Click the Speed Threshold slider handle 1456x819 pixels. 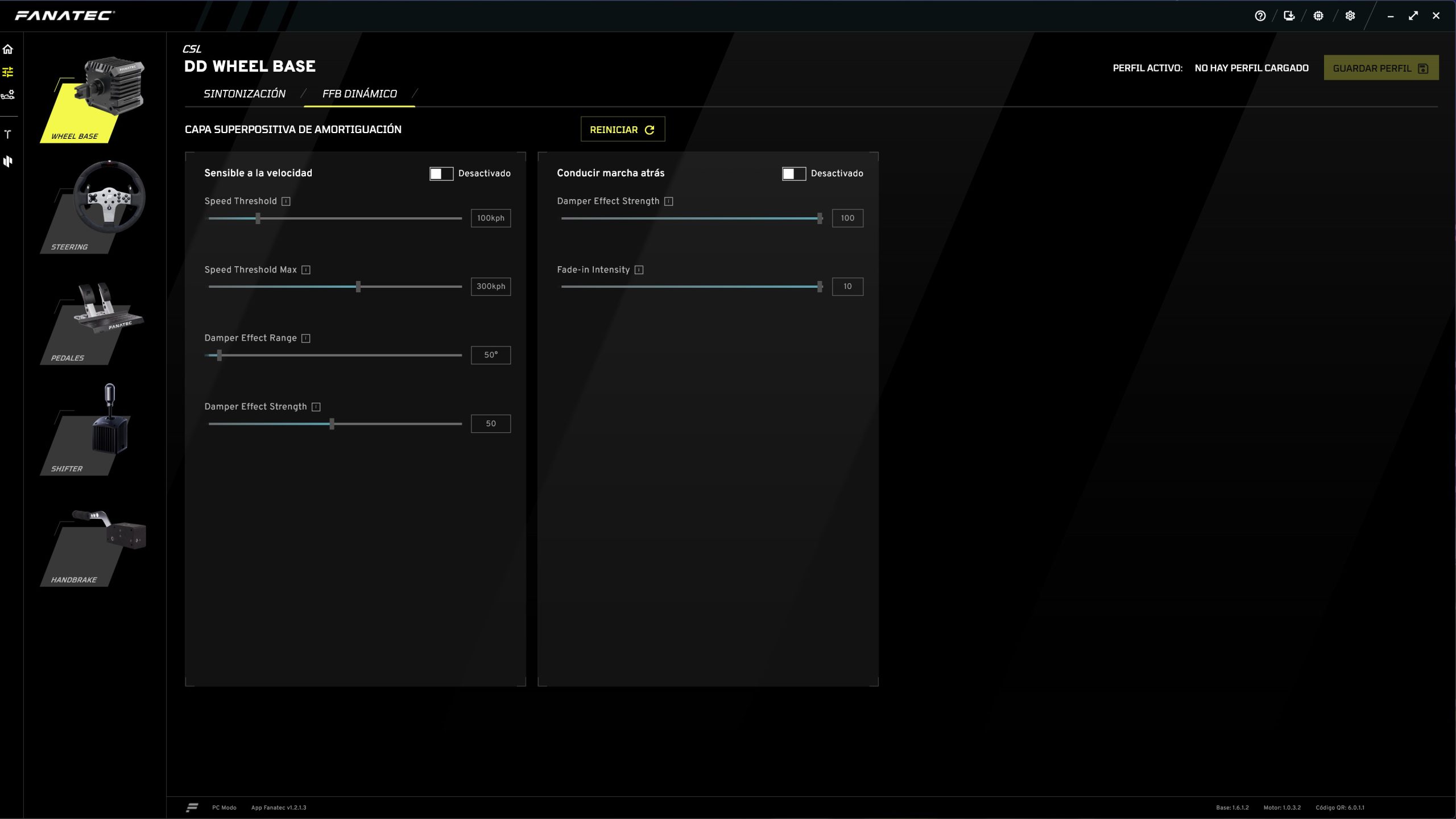258,218
